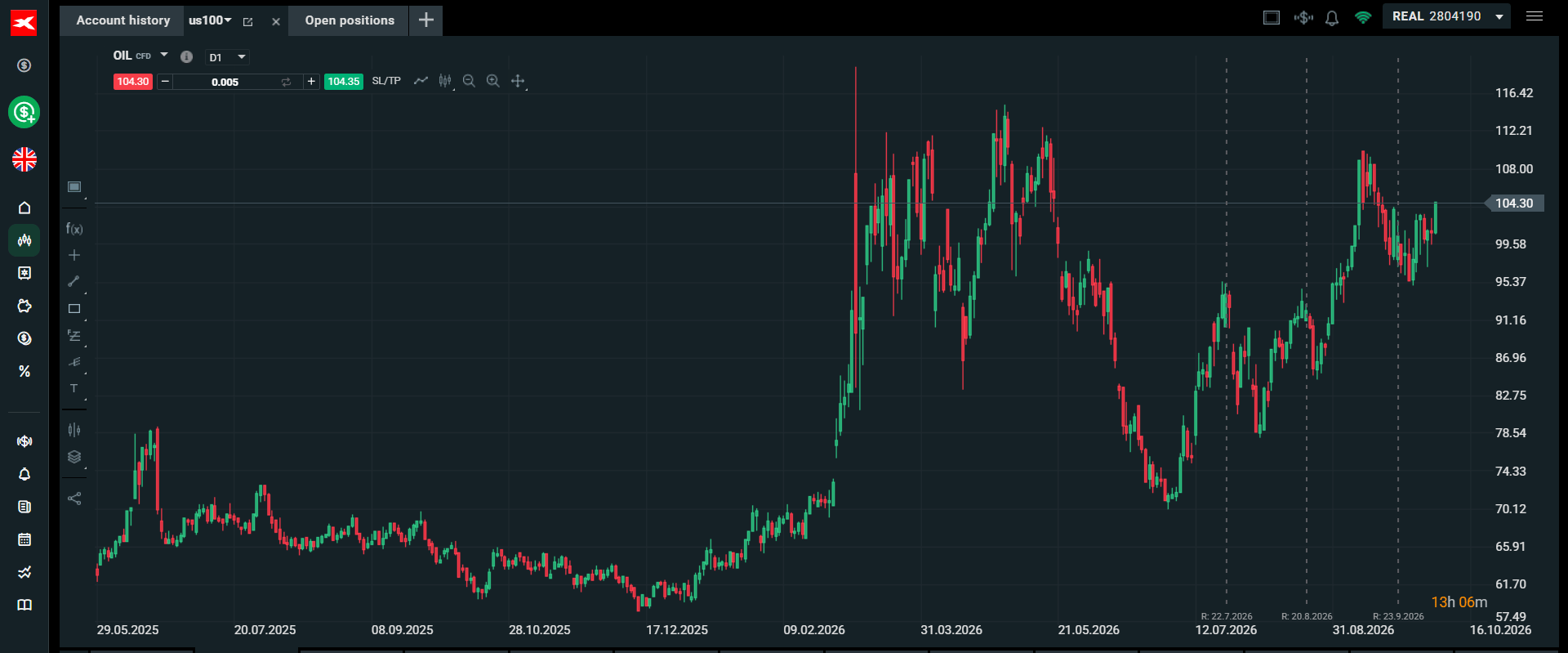
Task: Click the instrument info icon
Action: tap(186, 56)
